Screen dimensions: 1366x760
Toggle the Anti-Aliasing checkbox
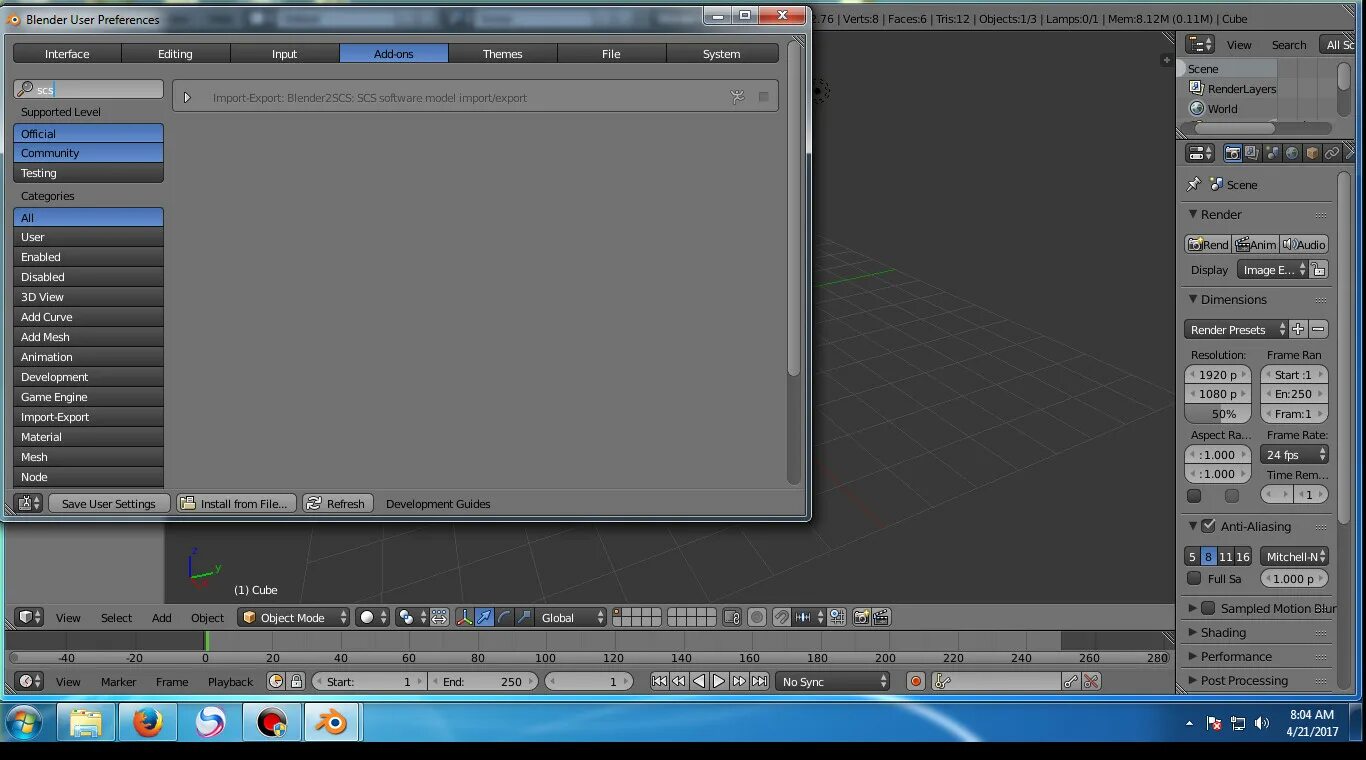coord(1208,526)
